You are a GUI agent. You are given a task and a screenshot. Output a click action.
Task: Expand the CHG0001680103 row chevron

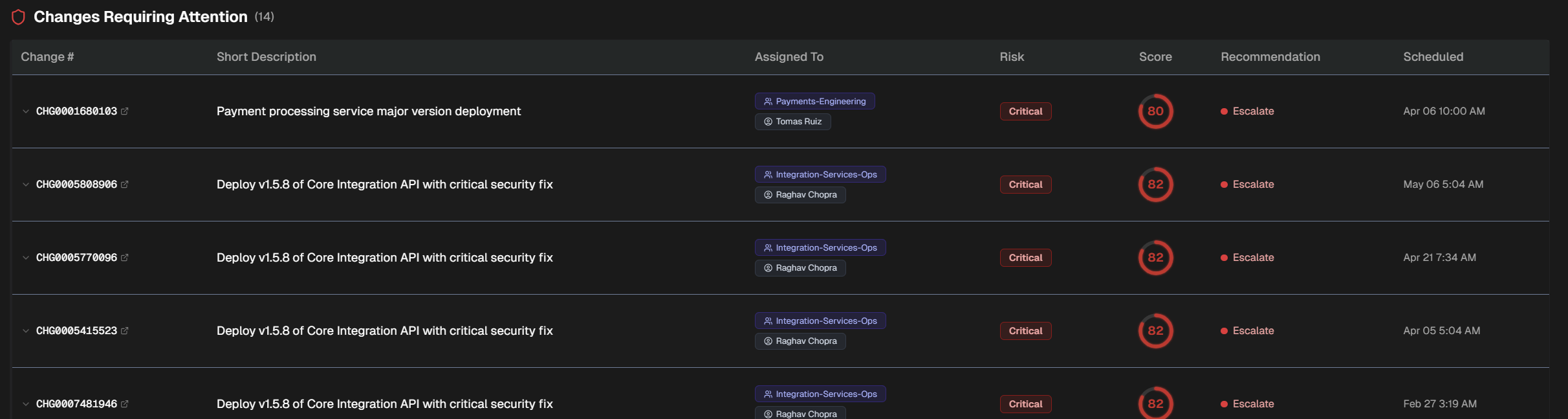click(26, 111)
